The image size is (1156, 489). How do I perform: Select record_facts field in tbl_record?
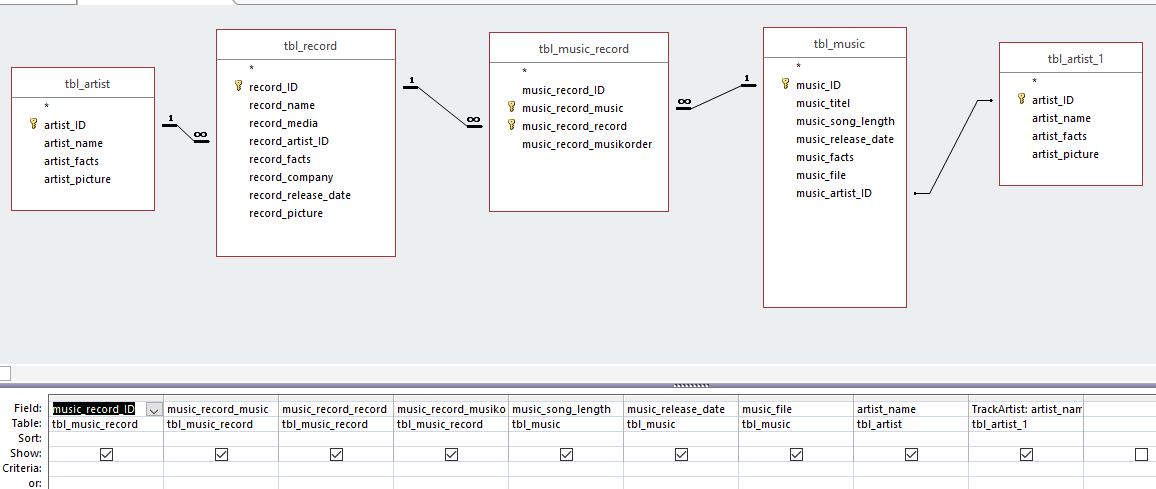coord(279,159)
